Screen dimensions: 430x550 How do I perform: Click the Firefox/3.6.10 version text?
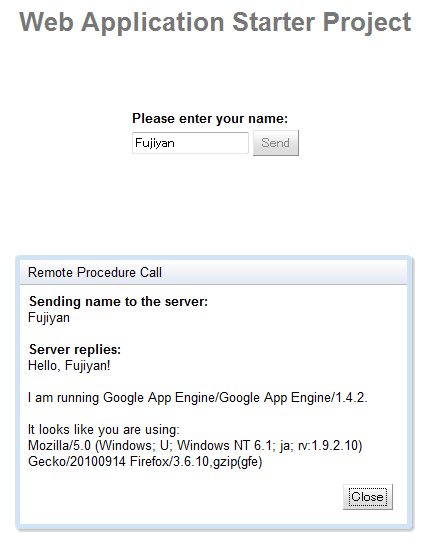click(x=169, y=462)
